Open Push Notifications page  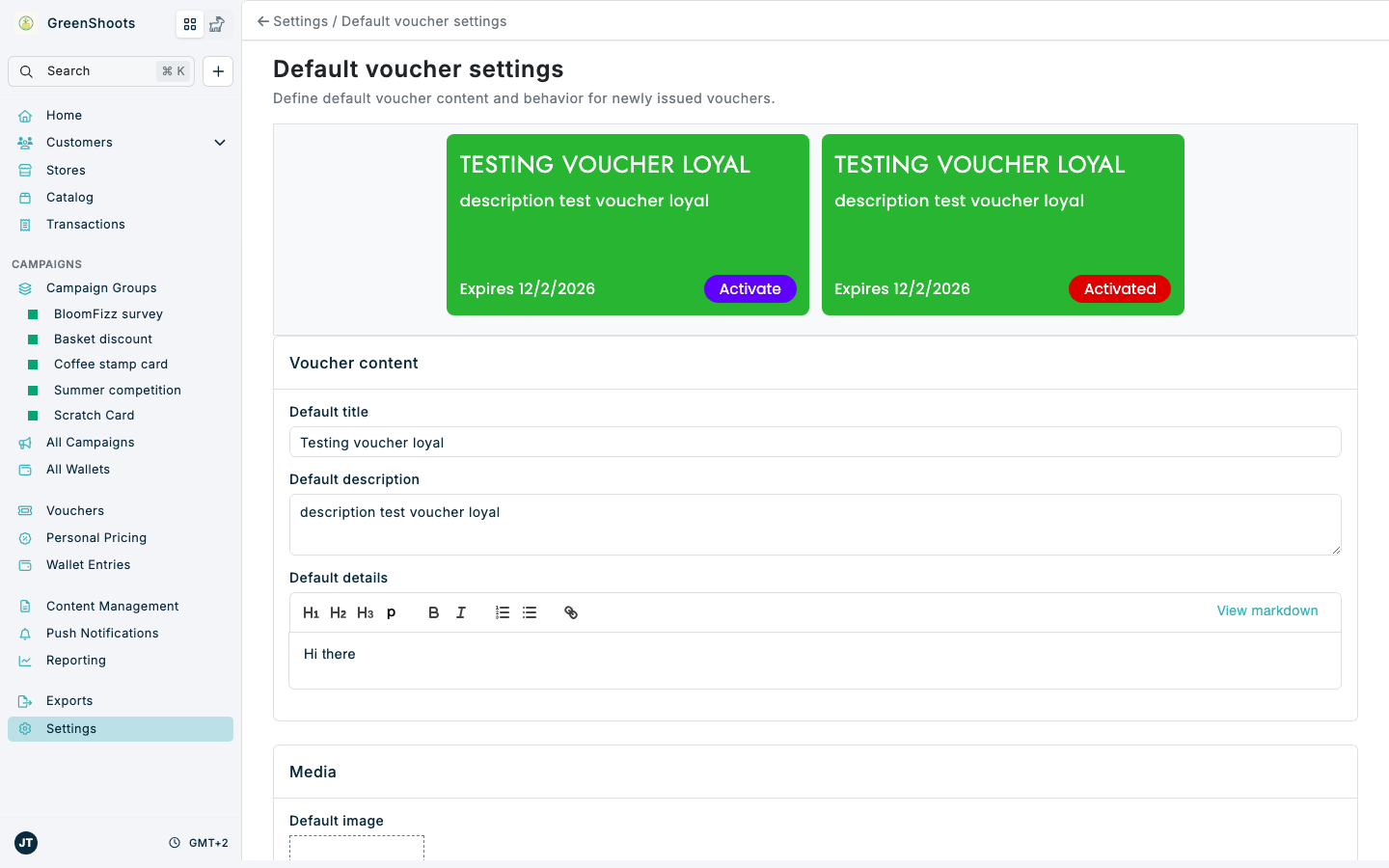(121, 634)
